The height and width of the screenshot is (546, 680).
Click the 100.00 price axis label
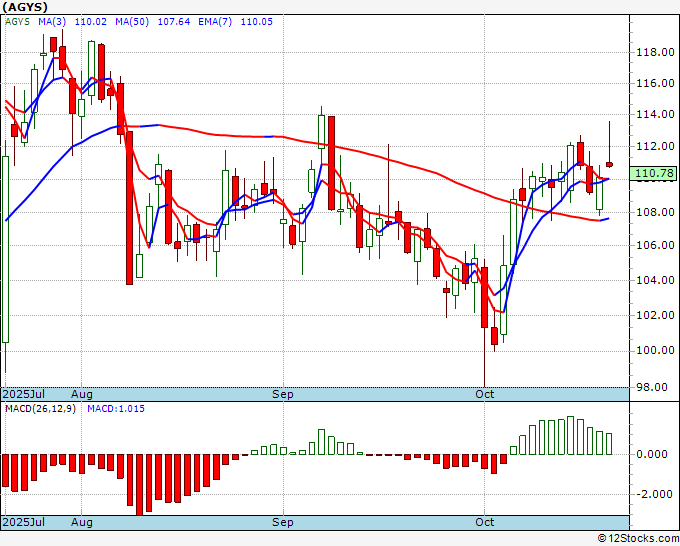[x=655, y=350]
